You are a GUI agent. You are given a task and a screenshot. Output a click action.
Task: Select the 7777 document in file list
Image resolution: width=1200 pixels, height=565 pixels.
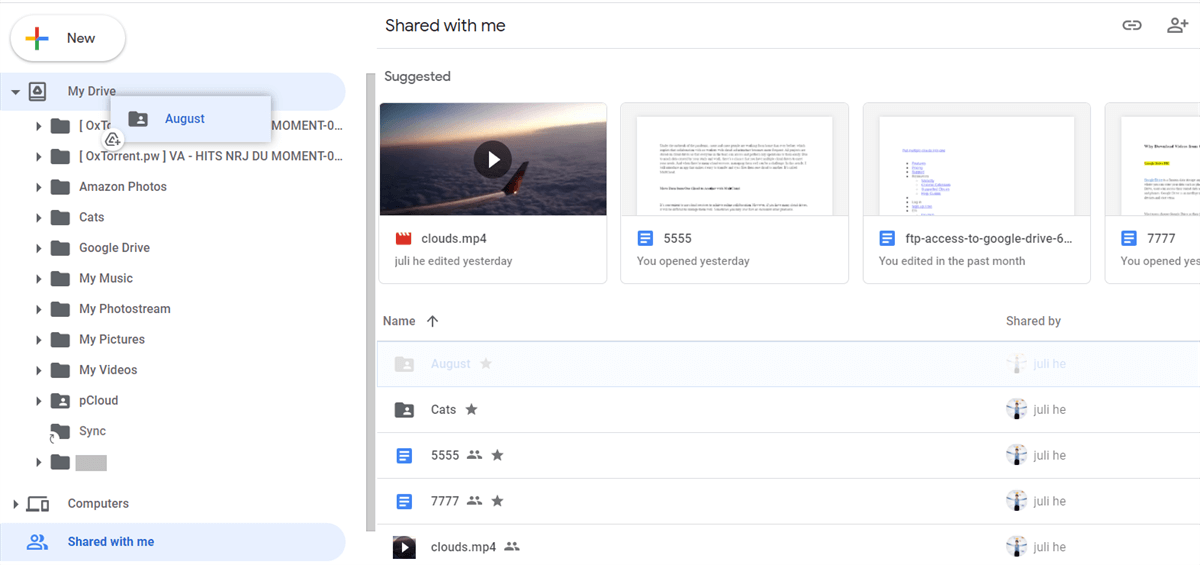click(x=790, y=502)
